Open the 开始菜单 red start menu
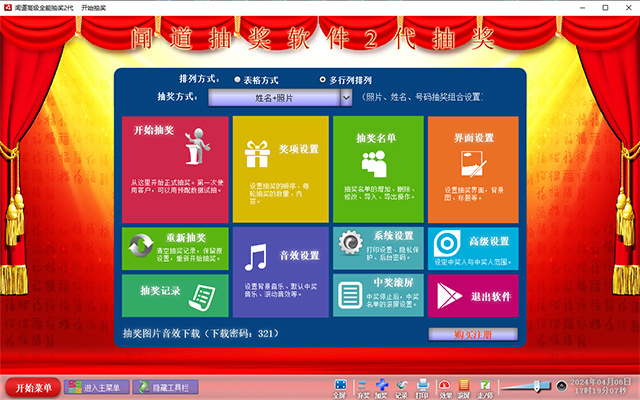640x400 pixels. (x=33, y=387)
